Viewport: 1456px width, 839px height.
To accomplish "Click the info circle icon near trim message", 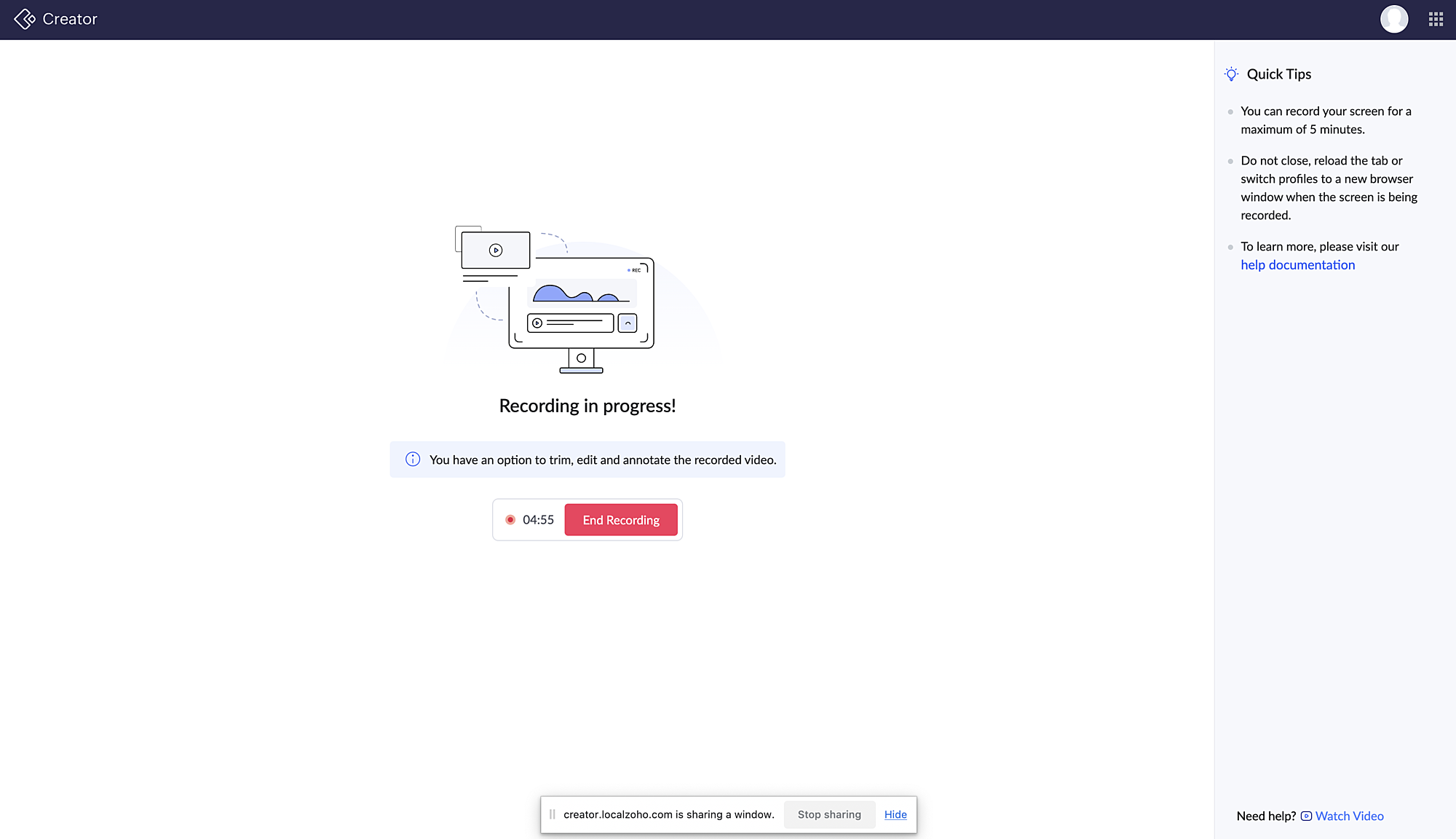I will [x=411, y=460].
